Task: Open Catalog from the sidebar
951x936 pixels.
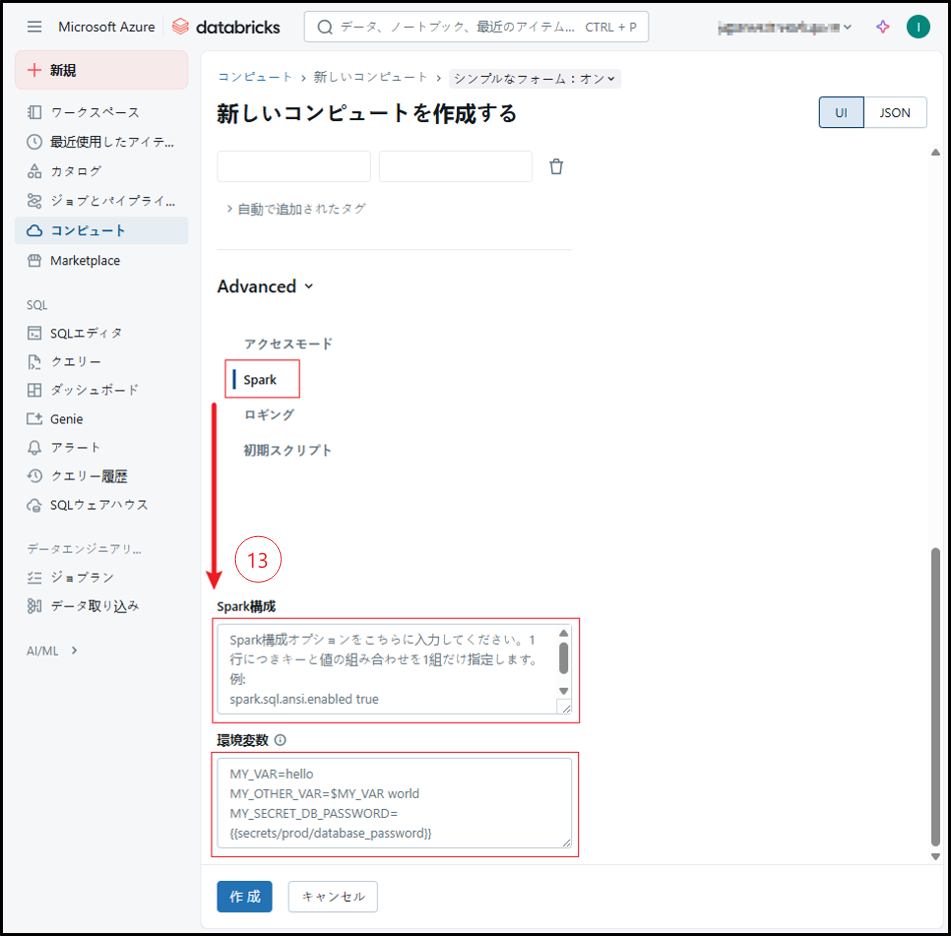Action: pyautogui.click(x=76, y=171)
